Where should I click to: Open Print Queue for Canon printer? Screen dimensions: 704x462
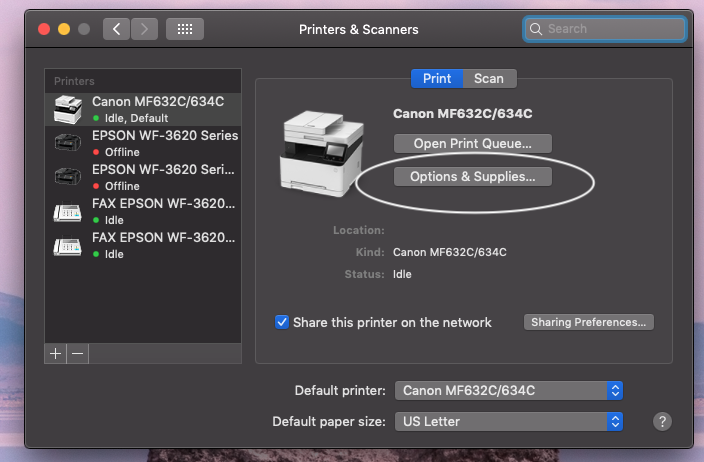pos(473,144)
